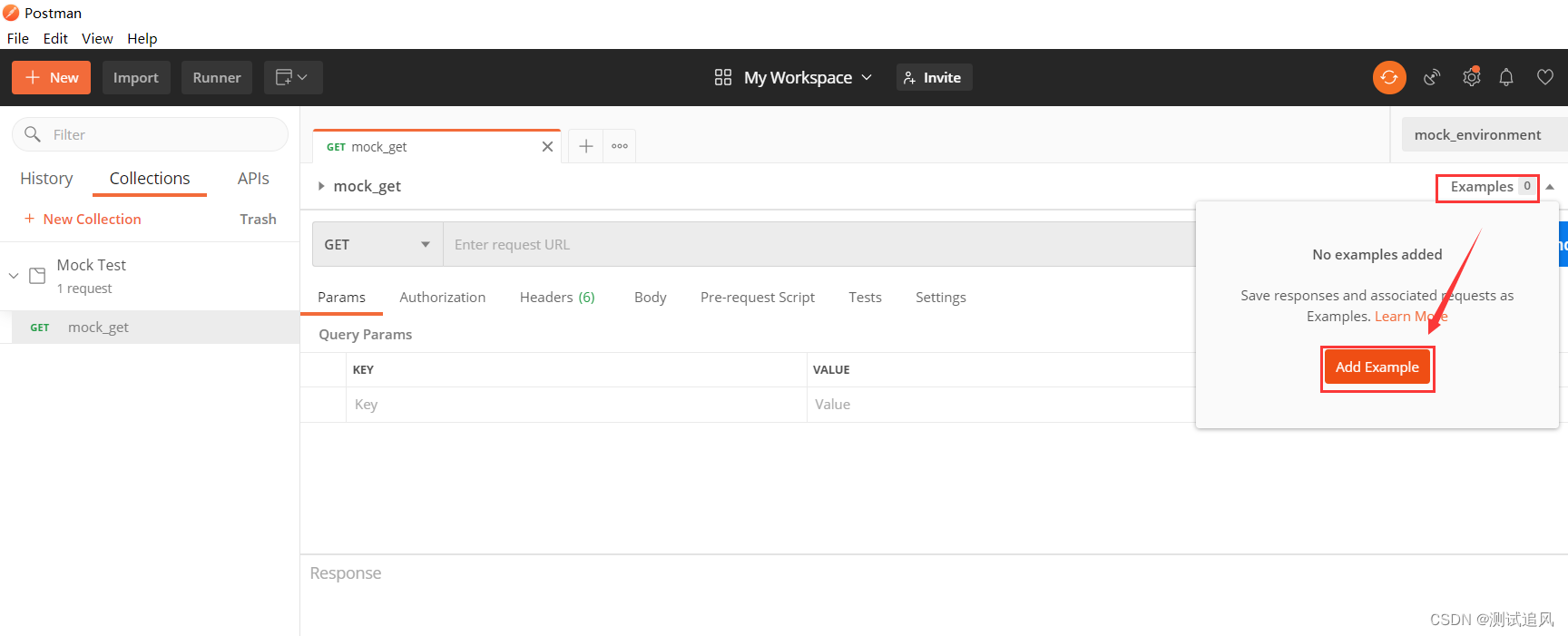Open the View menu
This screenshot has height=636, width=1568.
click(97, 38)
